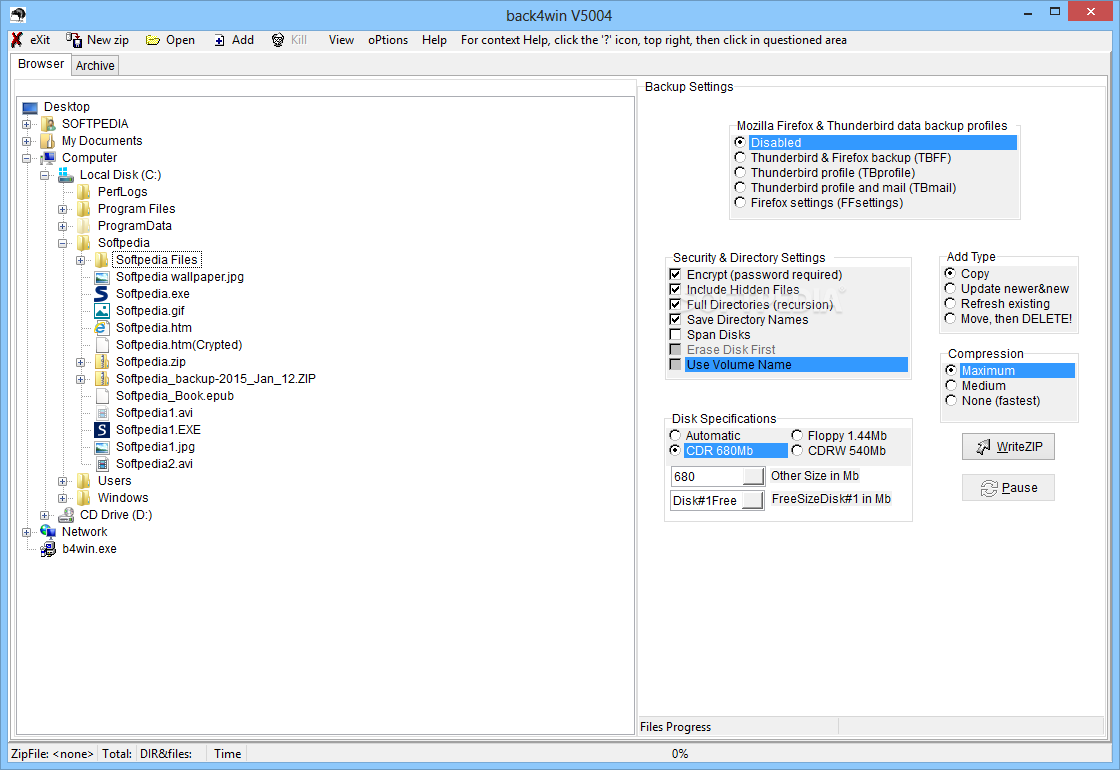Screen dimensions: 1120x770
Task: Select Softpedia_backup-2015_Jan_12.ZIP in tree
Action: 216,379
